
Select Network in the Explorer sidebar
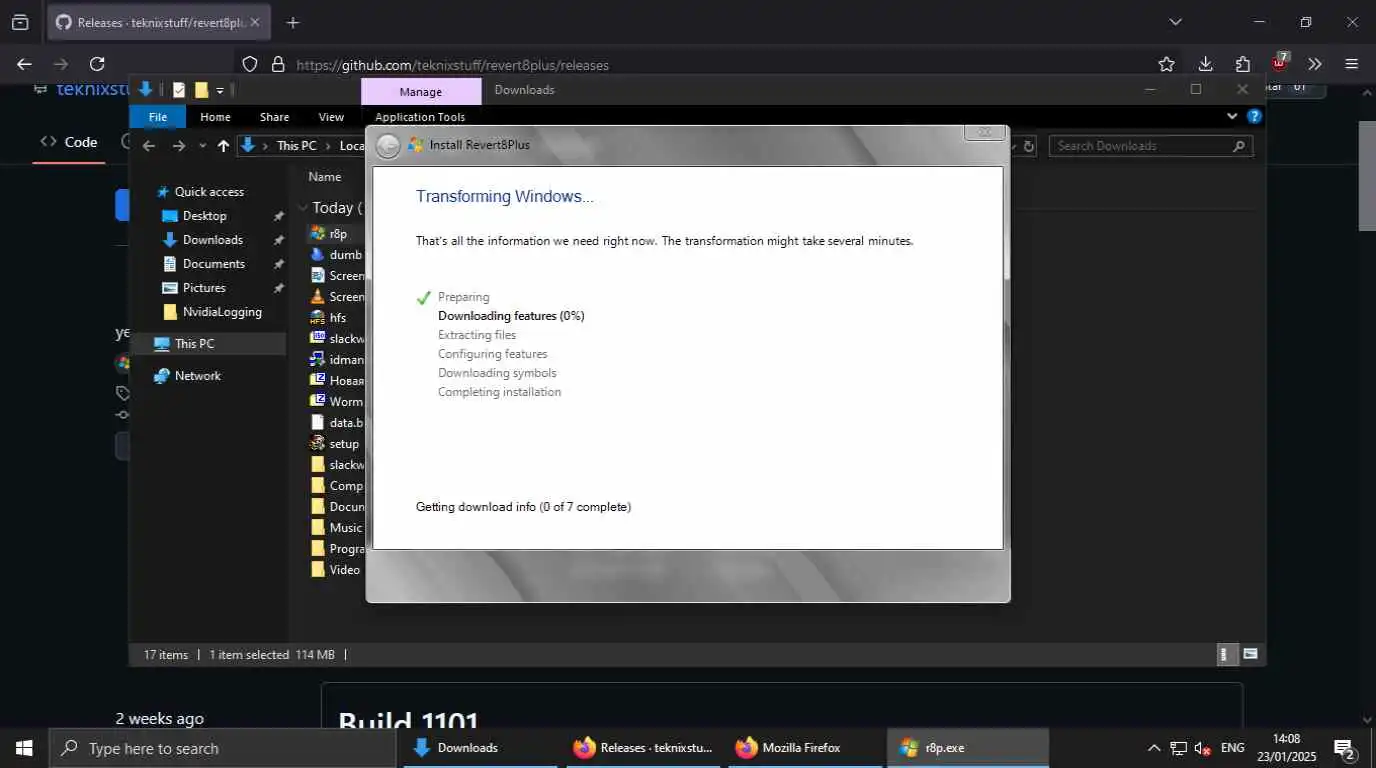pos(197,376)
